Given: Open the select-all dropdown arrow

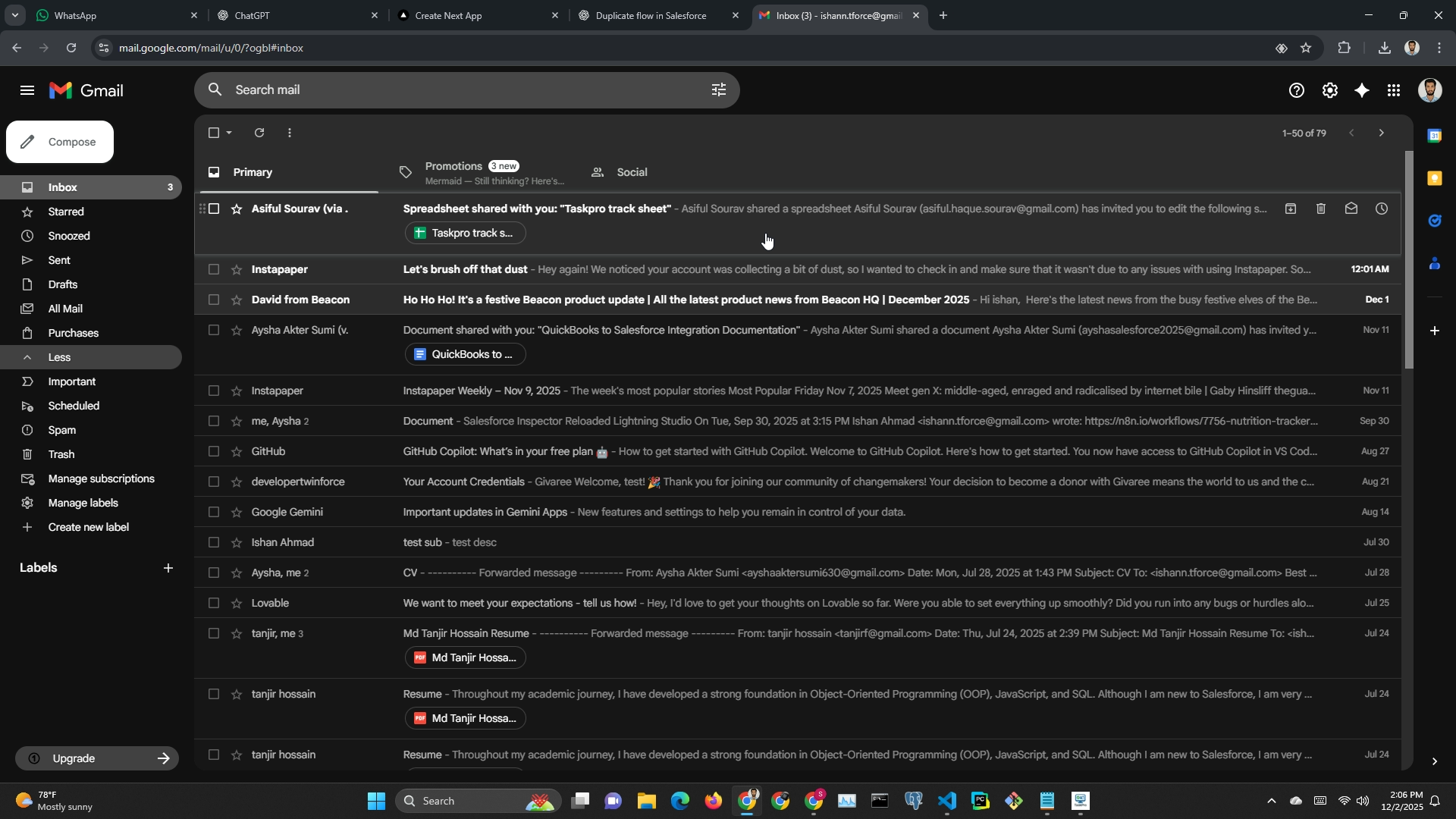Looking at the screenshot, I should click(229, 133).
